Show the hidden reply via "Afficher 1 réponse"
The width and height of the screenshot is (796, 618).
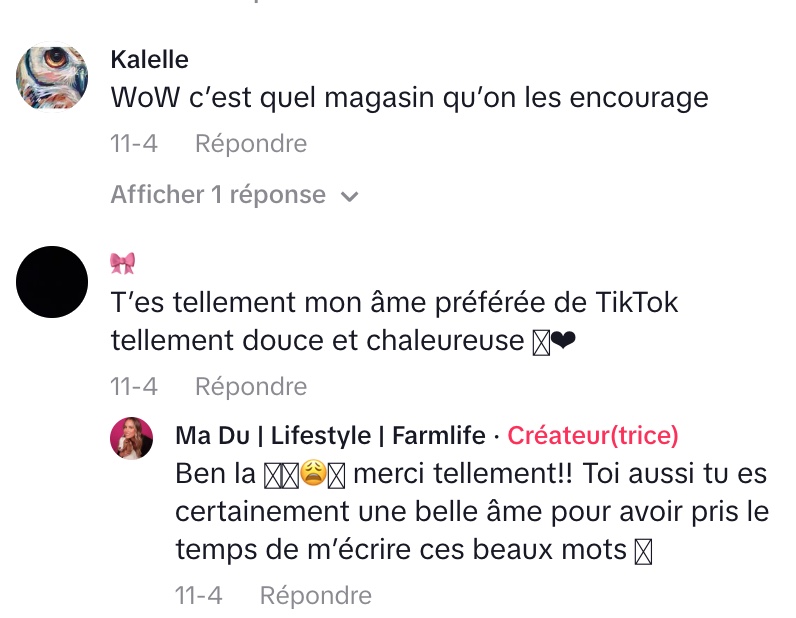pyautogui.click(x=218, y=195)
